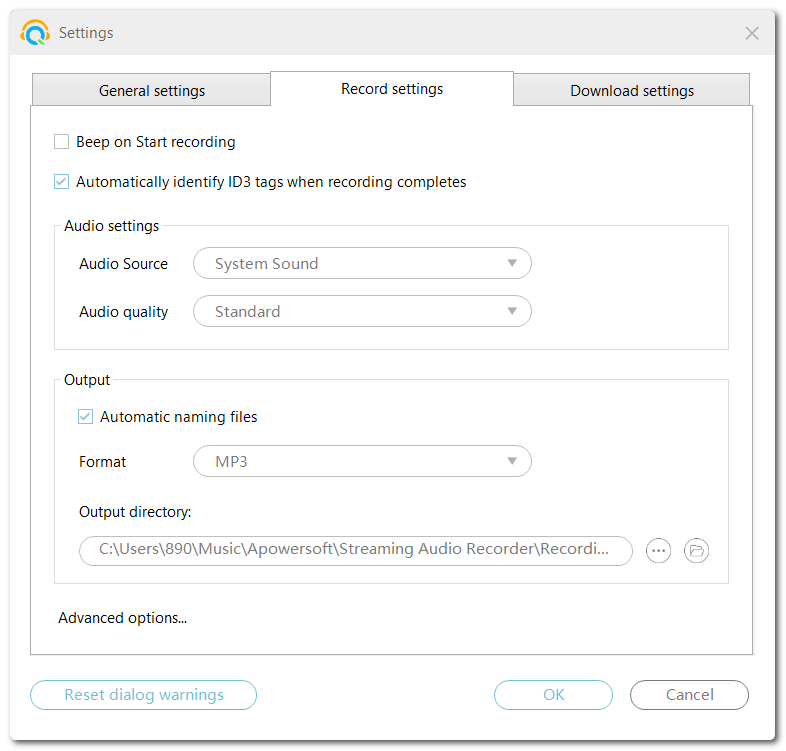The height and width of the screenshot is (751, 786).
Task: Open the Audio Source dropdown
Action: (x=361, y=264)
